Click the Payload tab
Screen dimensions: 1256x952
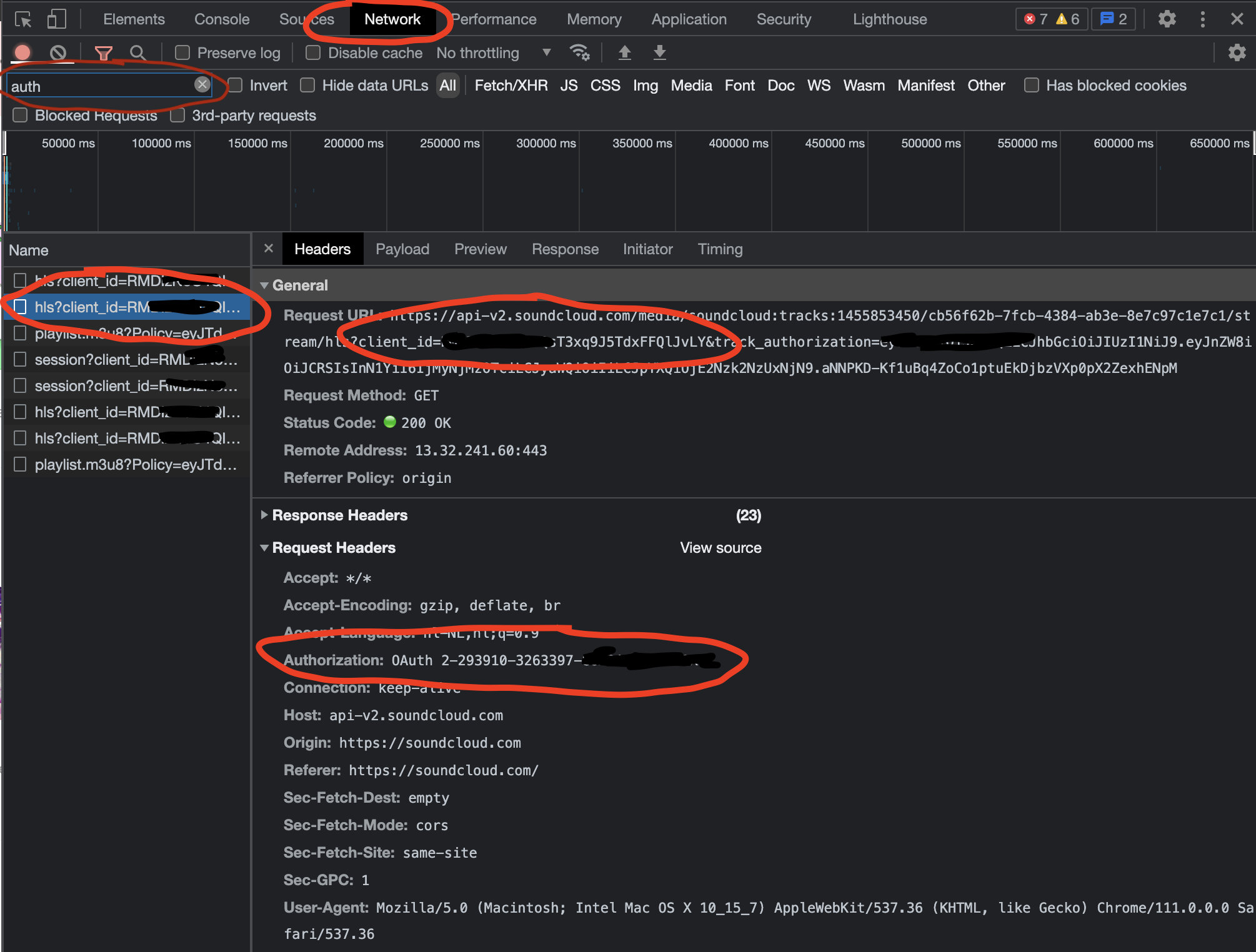pos(402,249)
